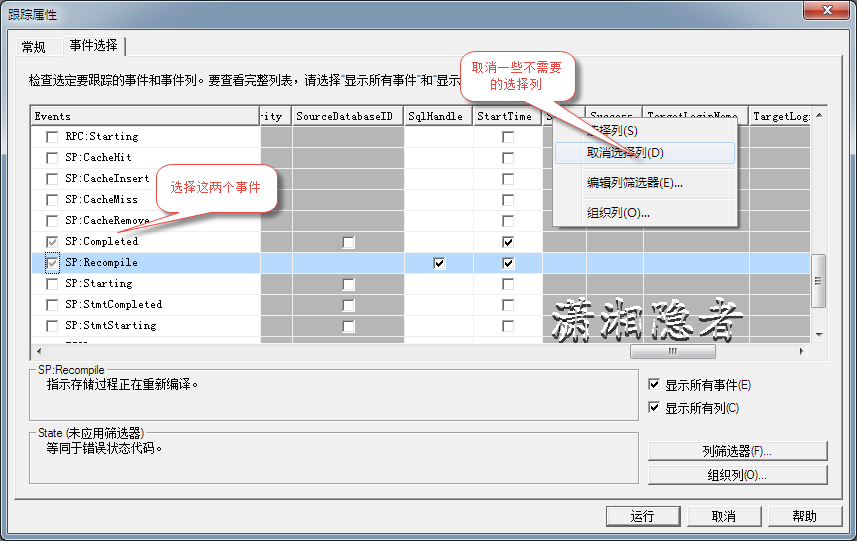
Task: Click the TargetLog column header
Action: [779, 116]
